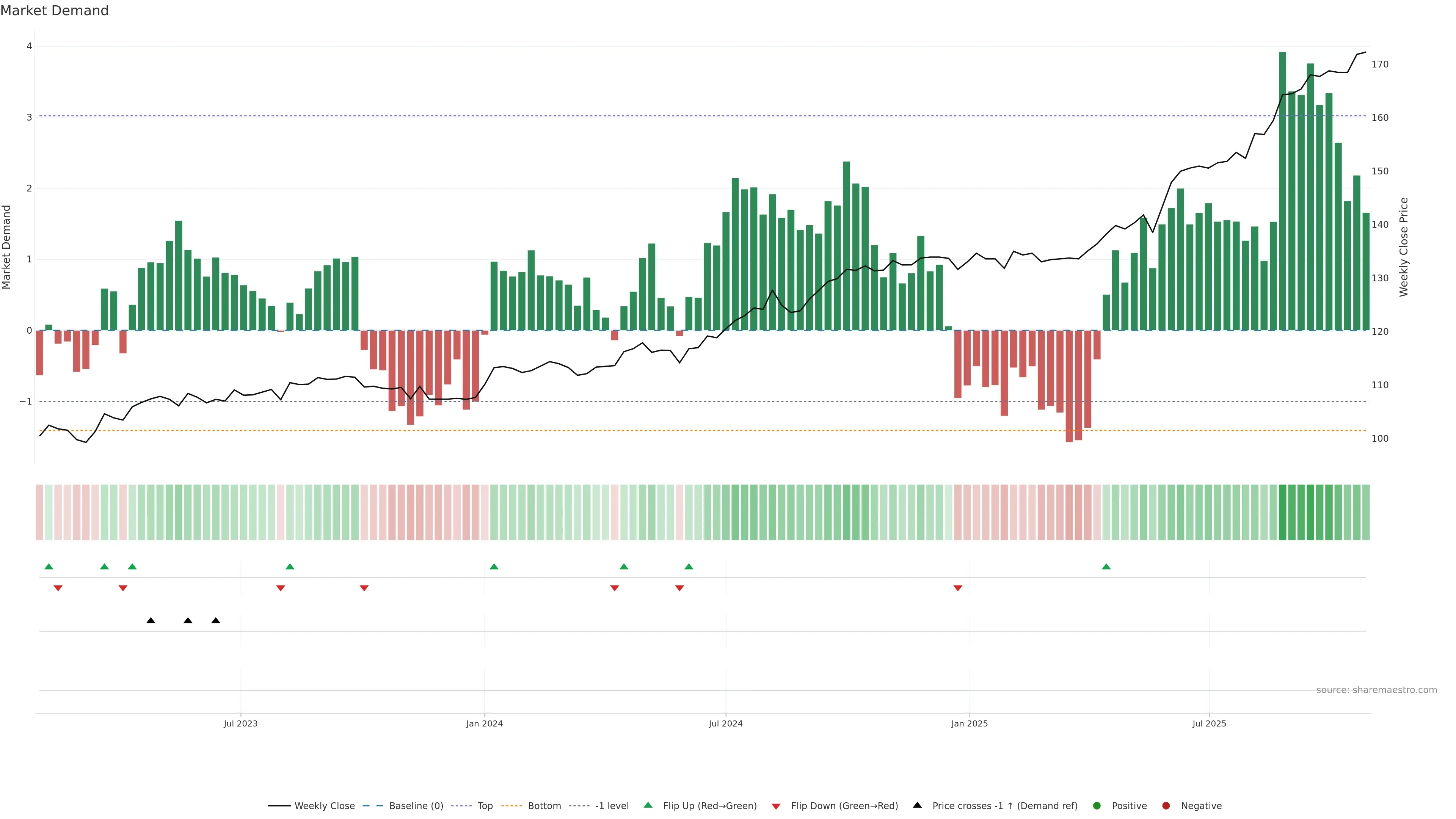
Task: Click the Market Demand chart title
Action: tap(54, 11)
